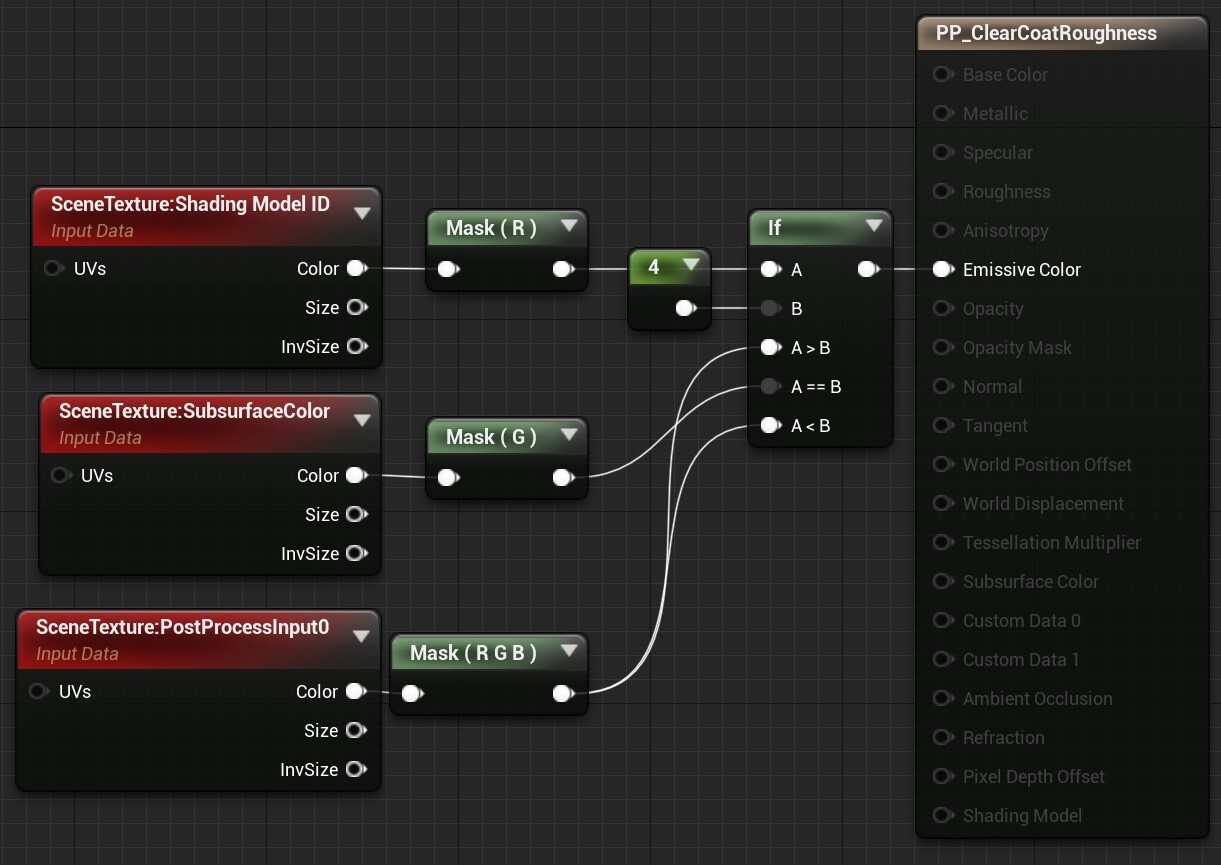Collapse the If node arrow

click(873, 226)
